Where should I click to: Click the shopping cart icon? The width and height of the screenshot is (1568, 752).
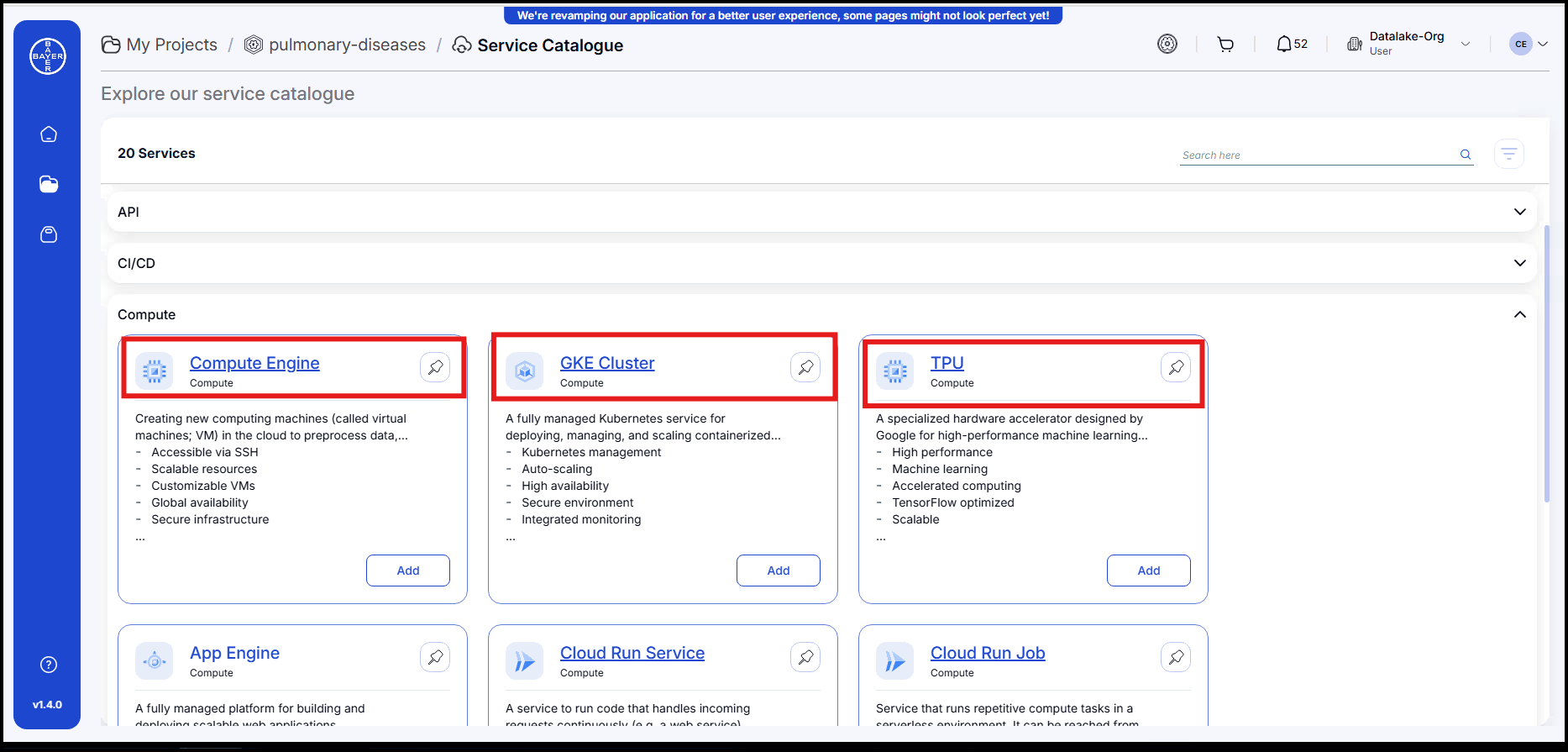click(x=1225, y=45)
